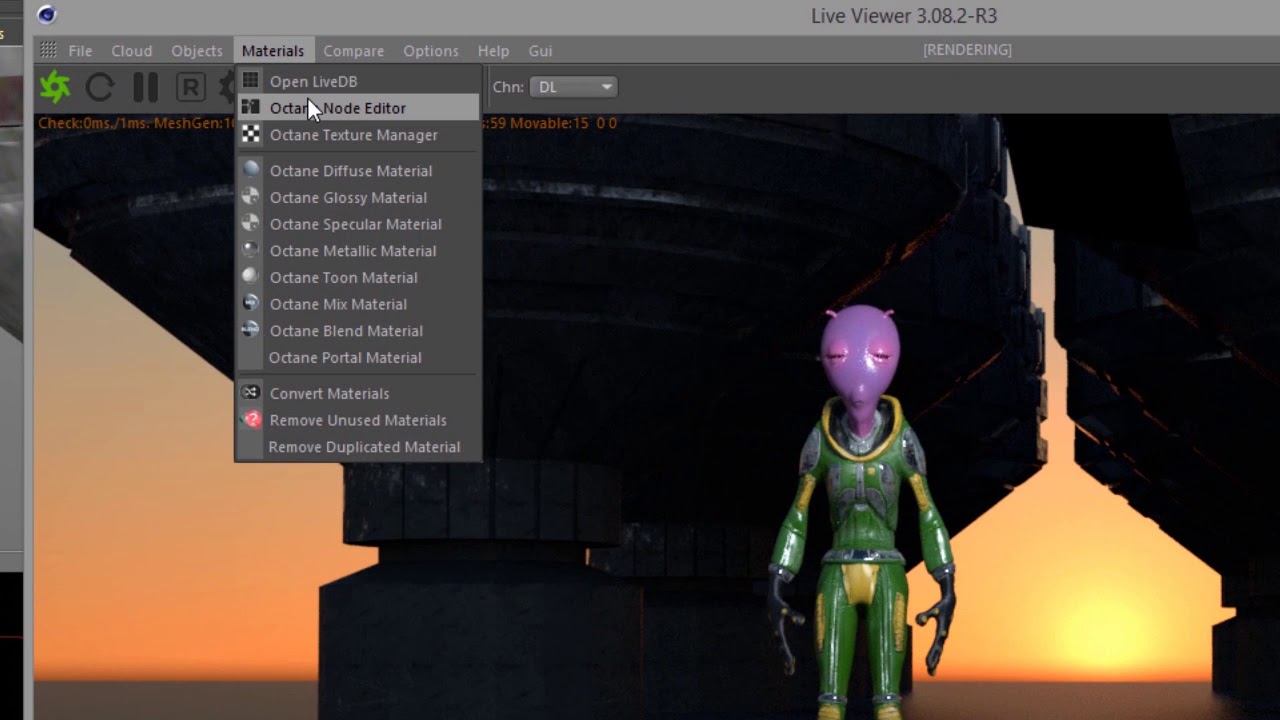Open the Compare menu
Image resolution: width=1280 pixels, height=720 pixels.
353,51
